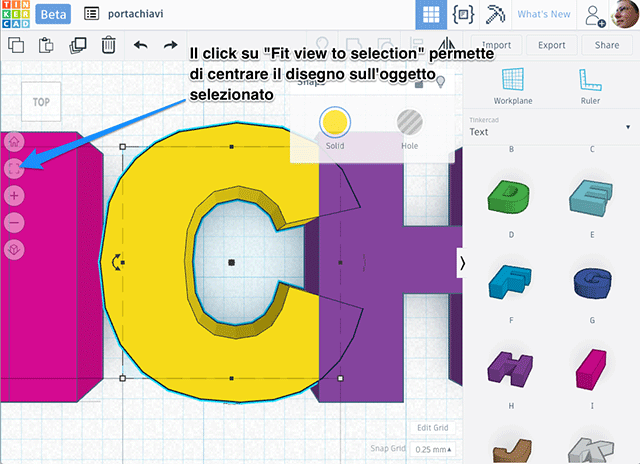Open the What's New tab
Viewport: 640px width, 464px height.
click(544, 15)
